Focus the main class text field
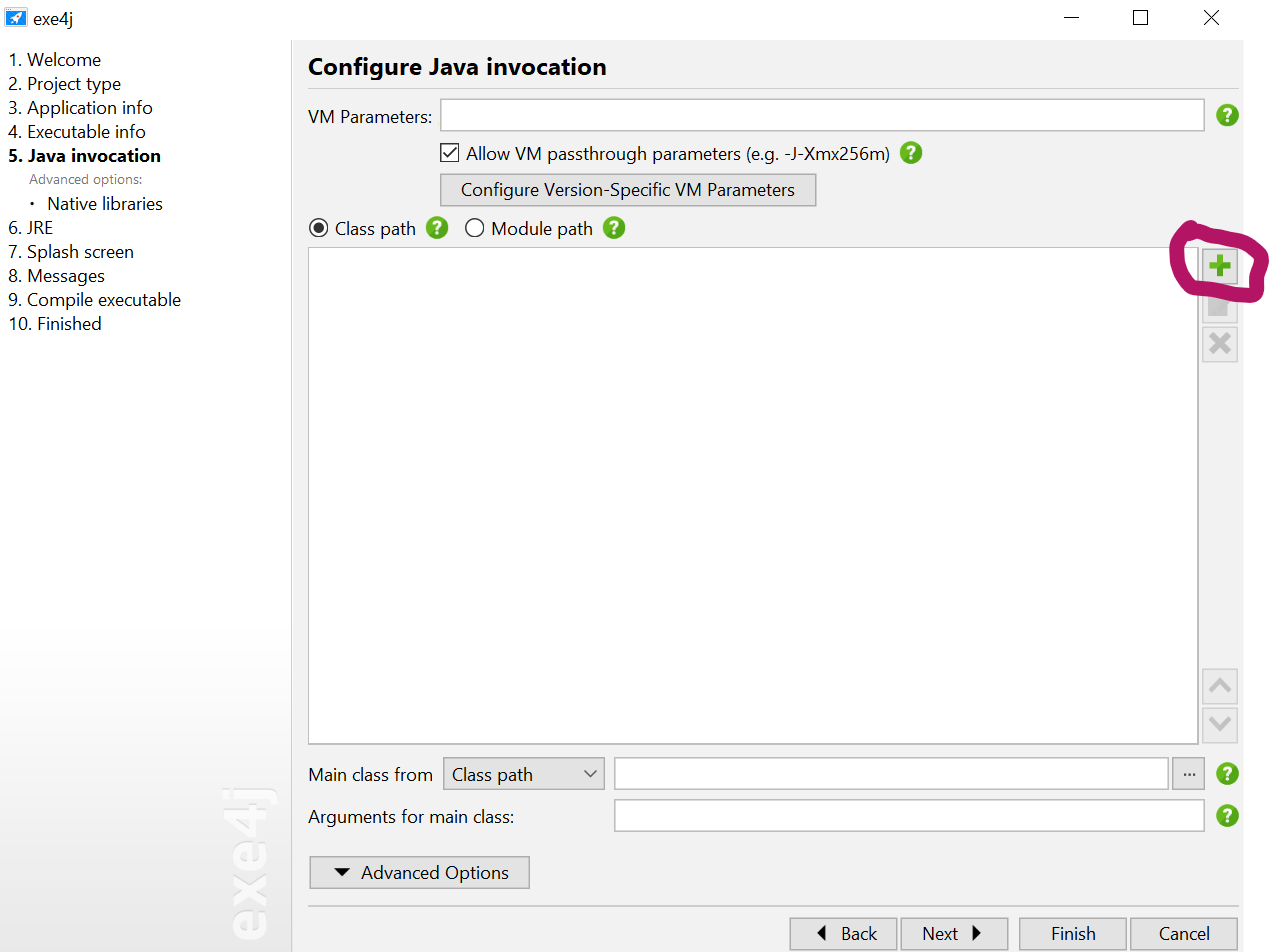The image size is (1271, 952). click(x=891, y=774)
